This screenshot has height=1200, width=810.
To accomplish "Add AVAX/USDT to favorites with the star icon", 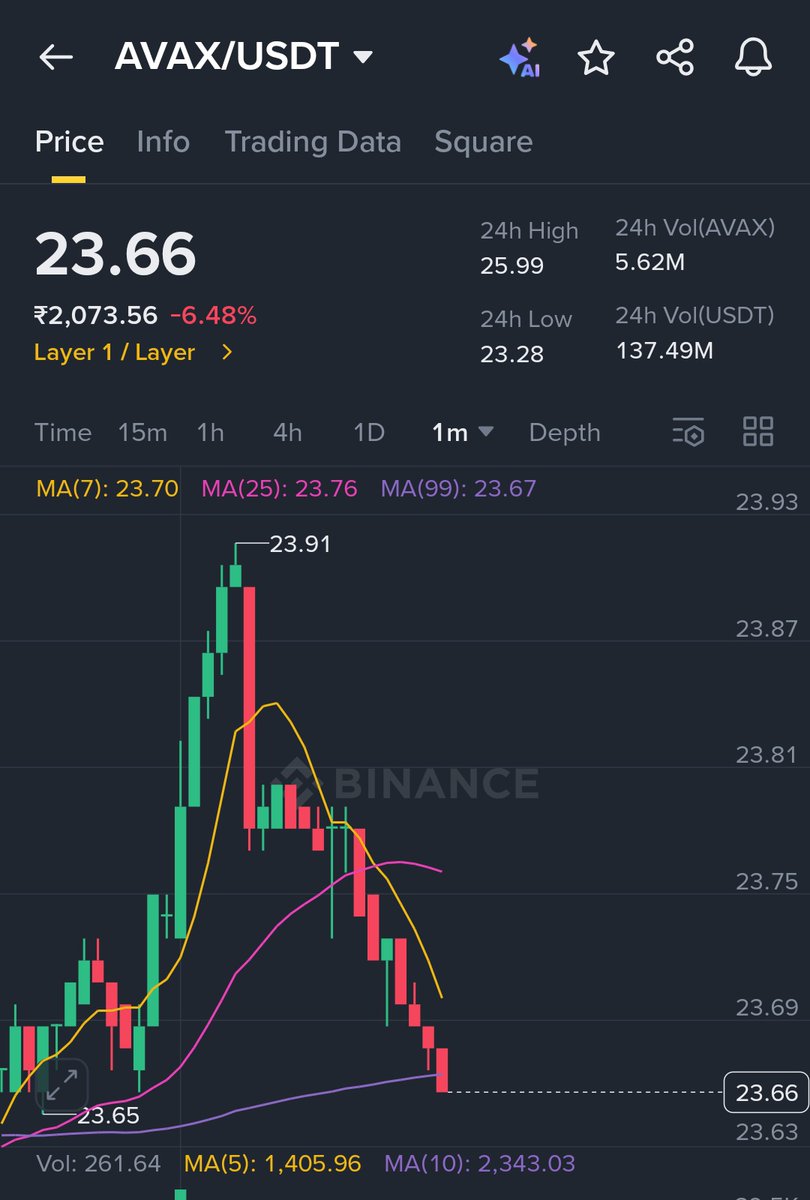I will coord(596,58).
